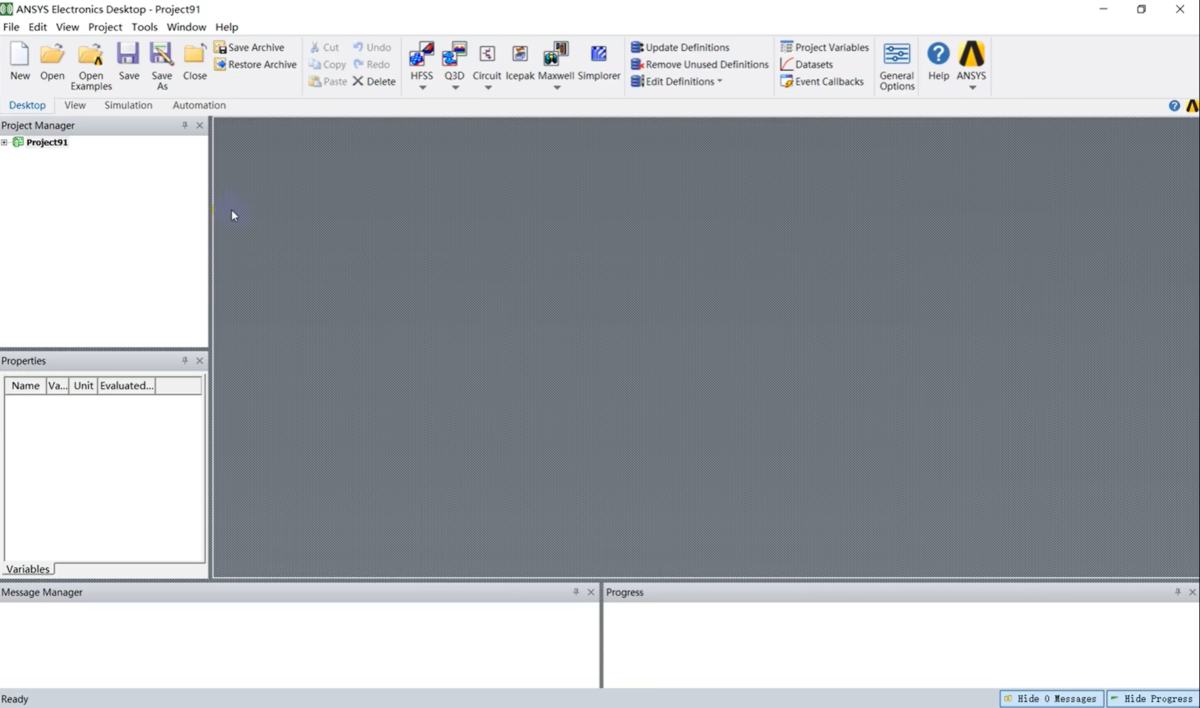This screenshot has width=1200, height=708.
Task: Expand HFSS dropdown arrow
Action: pos(422,88)
